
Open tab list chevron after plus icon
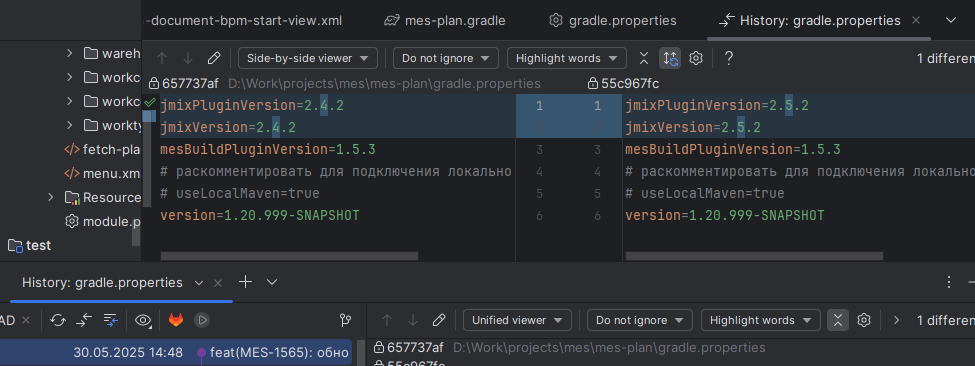[272, 282]
